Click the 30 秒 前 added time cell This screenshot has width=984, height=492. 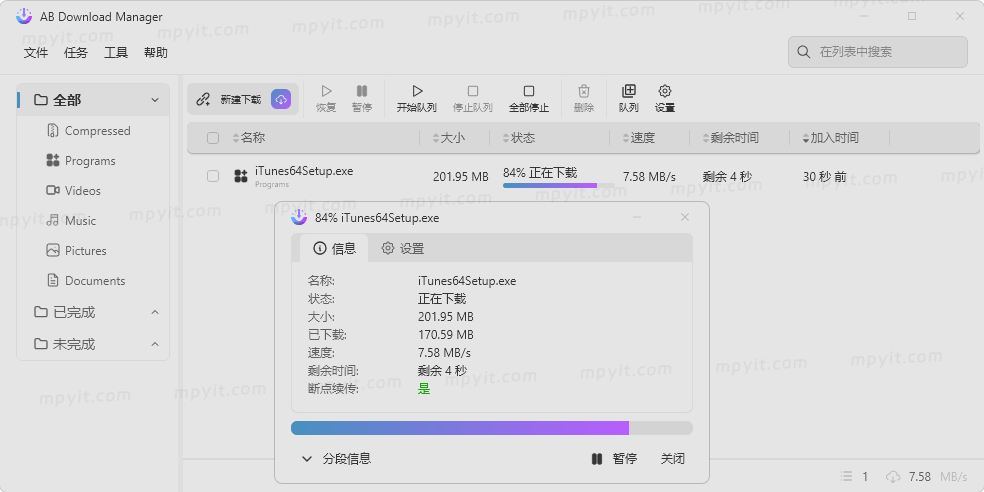825,177
